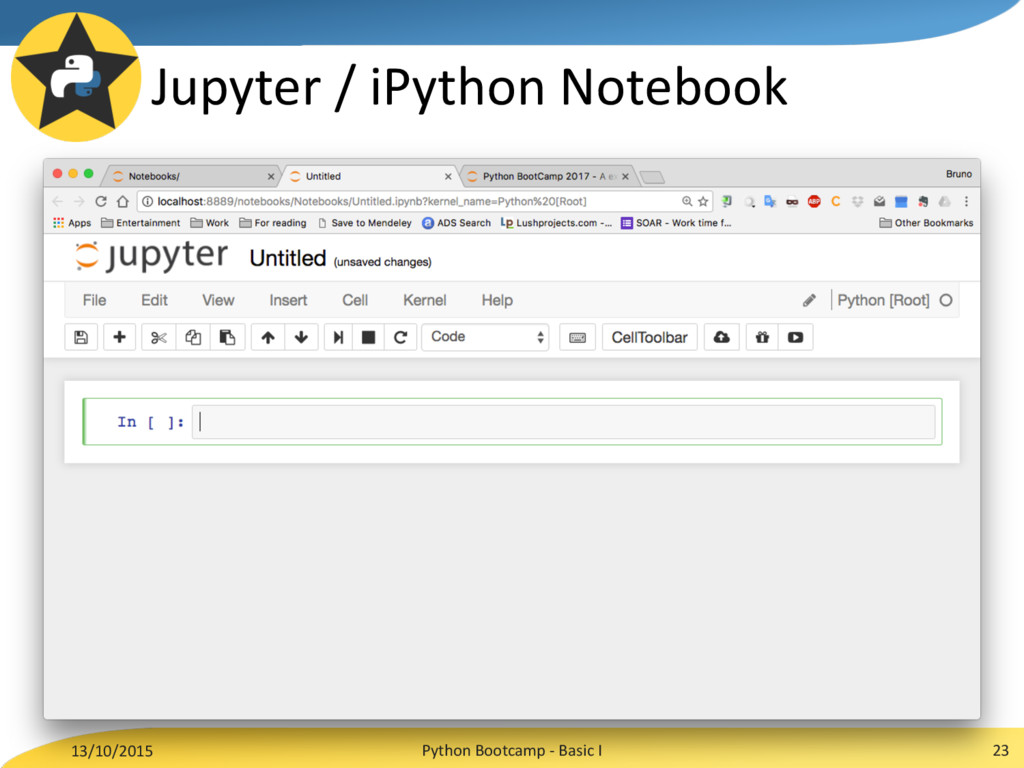Viewport: 1024px width, 768px height.
Task: Open cell type Code dropdown
Action: click(485, 338)
